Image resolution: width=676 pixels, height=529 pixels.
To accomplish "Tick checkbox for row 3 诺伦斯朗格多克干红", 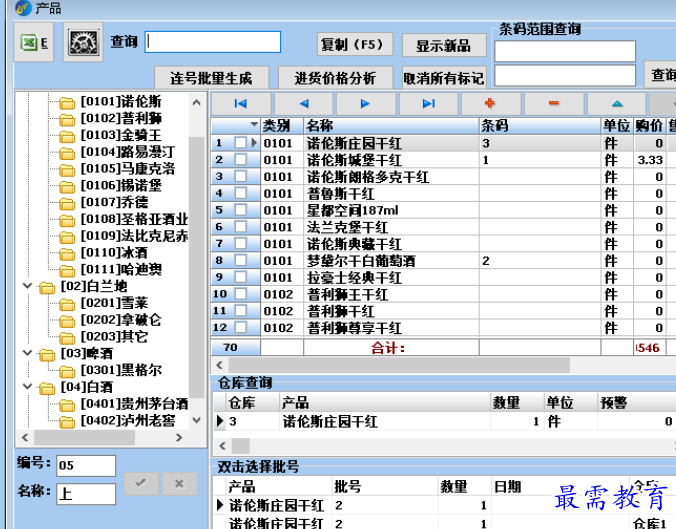I will click(x=241, y=176).
